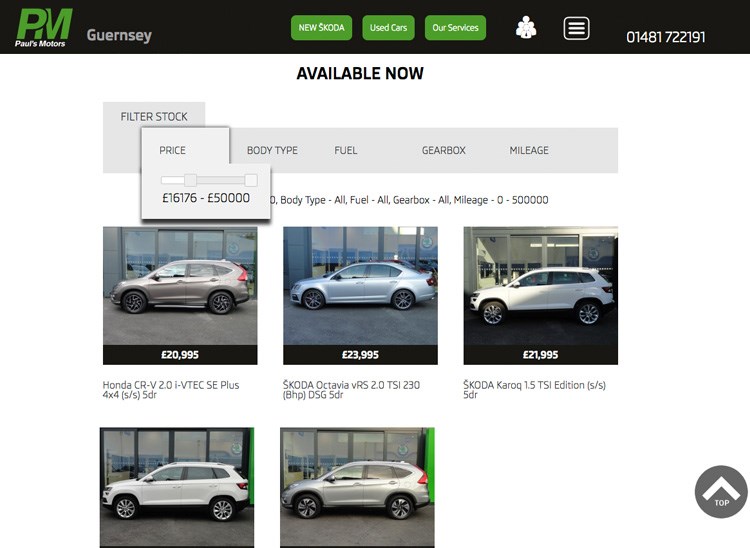This screenshot has width=750, height=548.
Task: Open Our Services
Action: coord(455,28)
